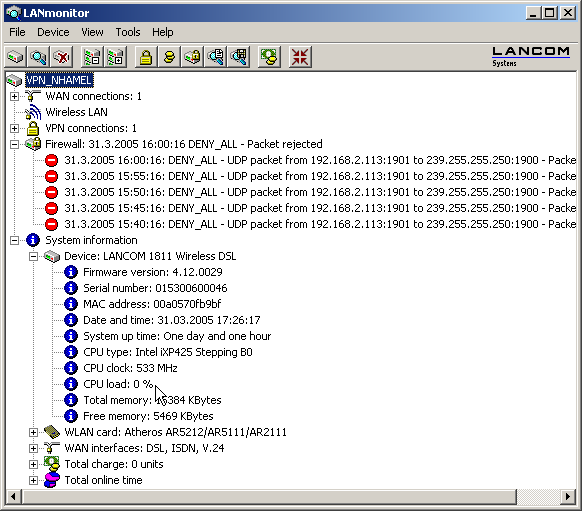This screenshot has width=582, height=511.
Task: Click the add device toolbar icon
Action: pos(16,57)
